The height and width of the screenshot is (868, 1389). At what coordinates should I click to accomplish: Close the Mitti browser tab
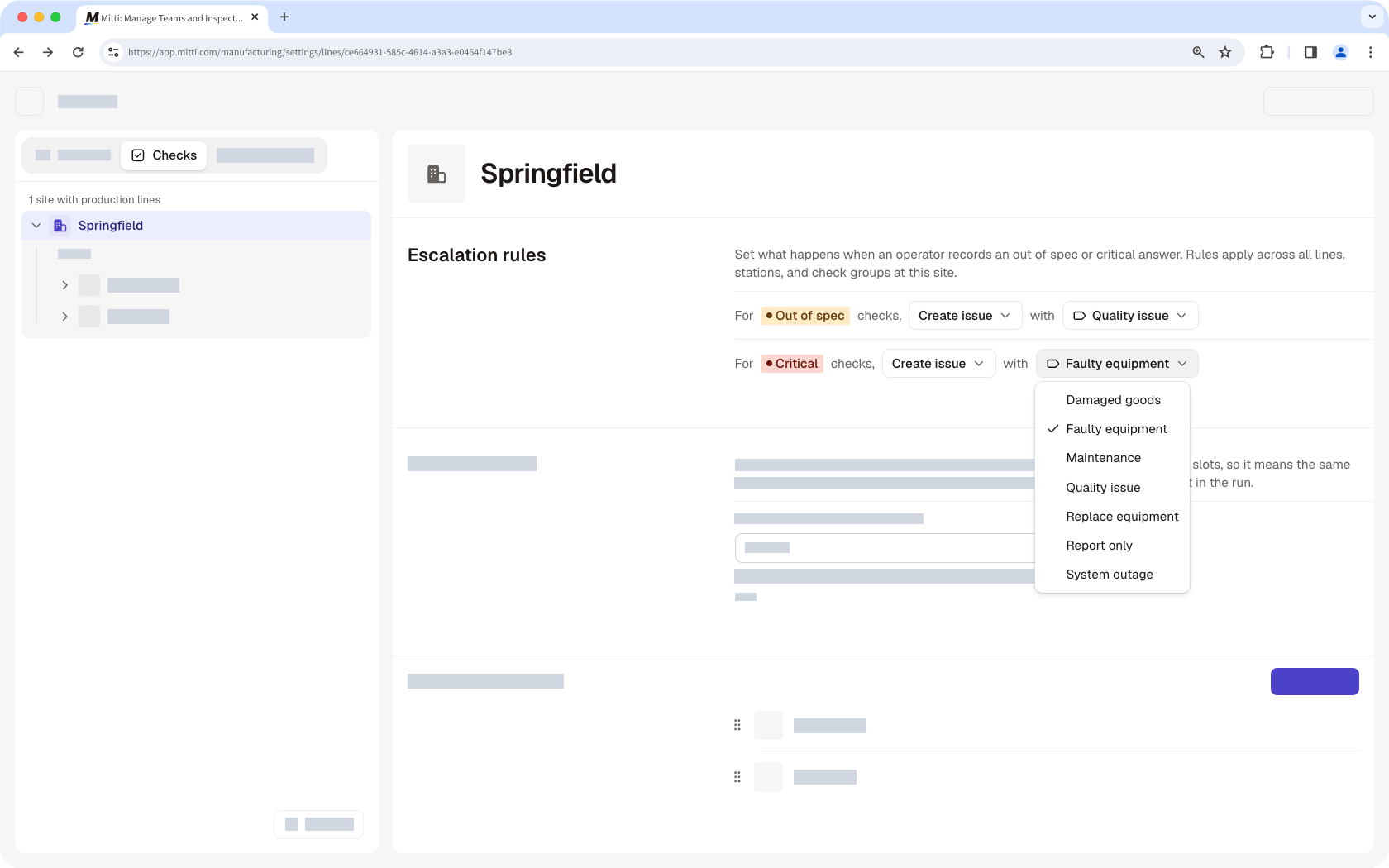tap(255, 17)
